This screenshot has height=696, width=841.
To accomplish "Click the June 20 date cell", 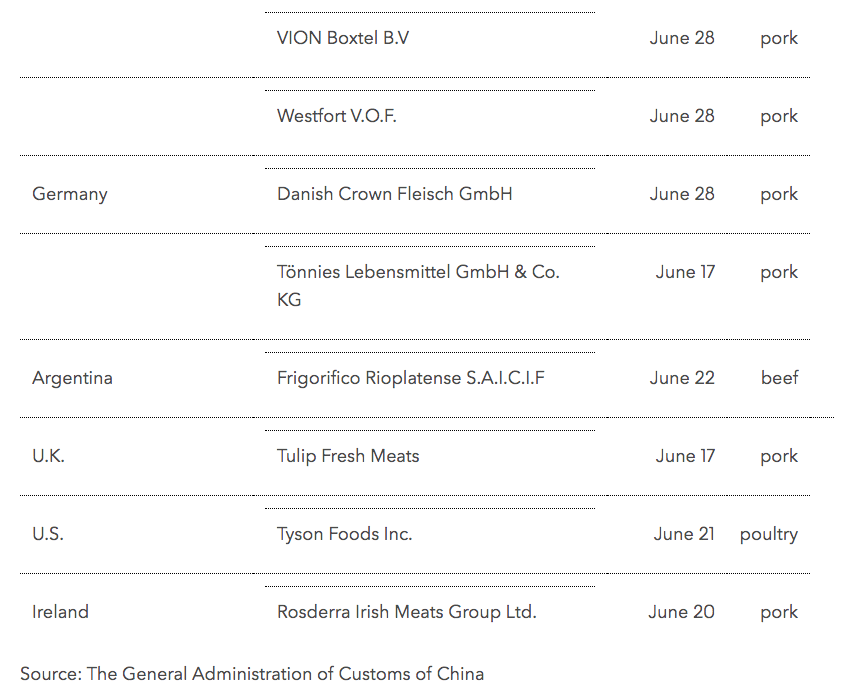I will tap(681, 612).
